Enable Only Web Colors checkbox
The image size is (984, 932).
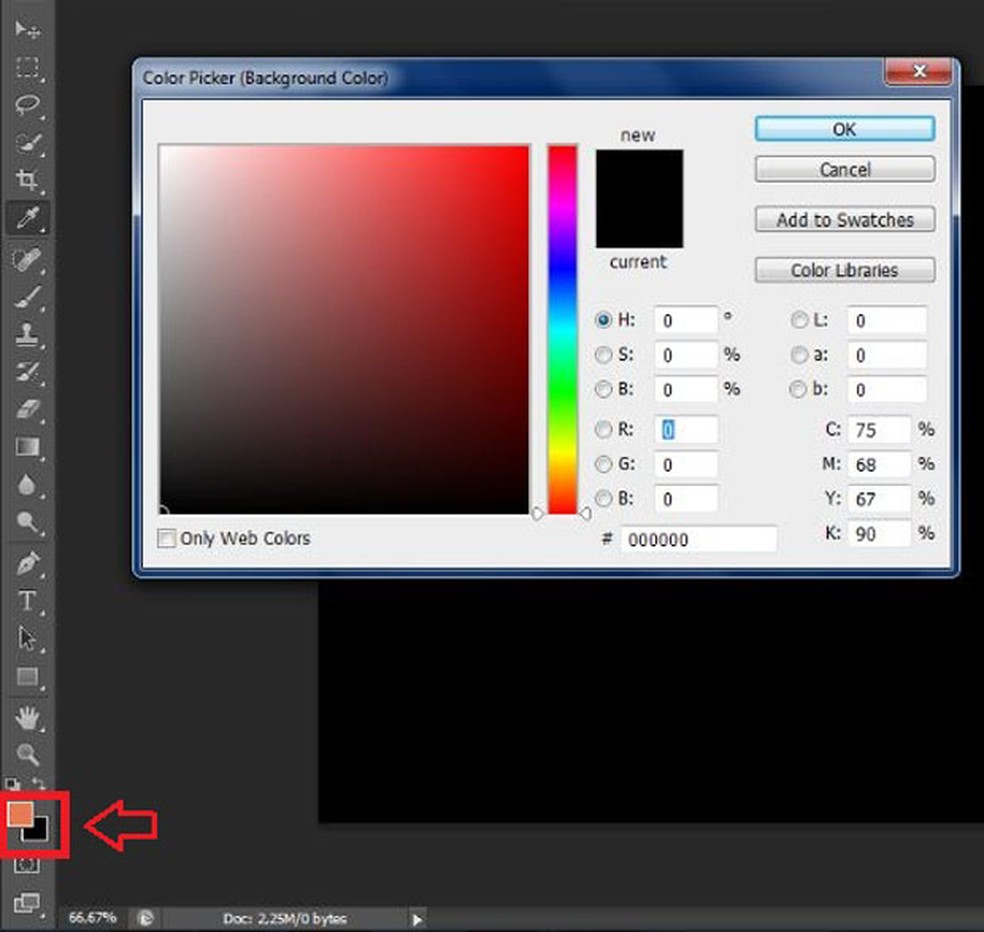[x=166, y=538]
